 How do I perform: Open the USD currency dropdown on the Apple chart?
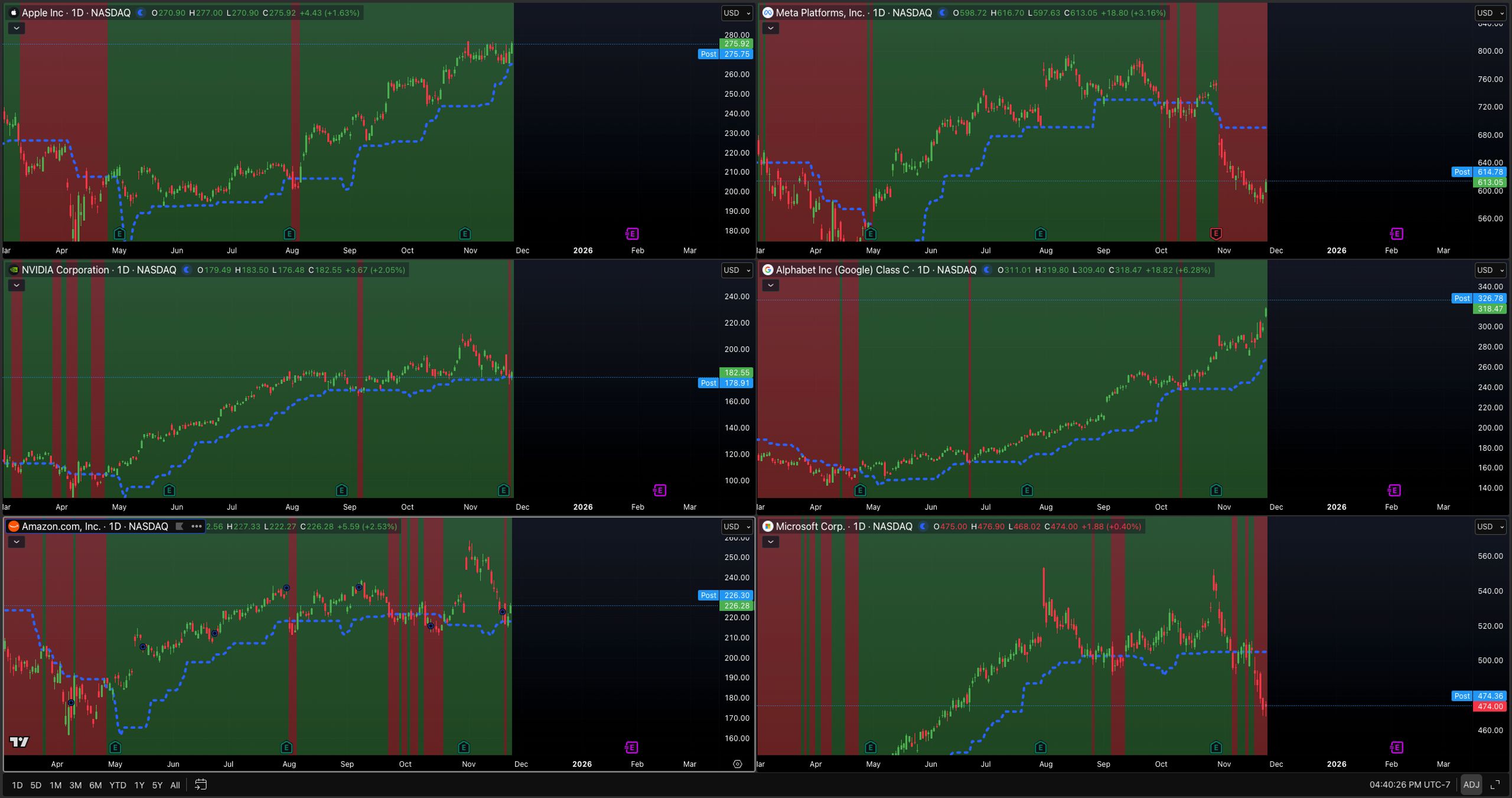pyautogui.click(x=737, y=13)
